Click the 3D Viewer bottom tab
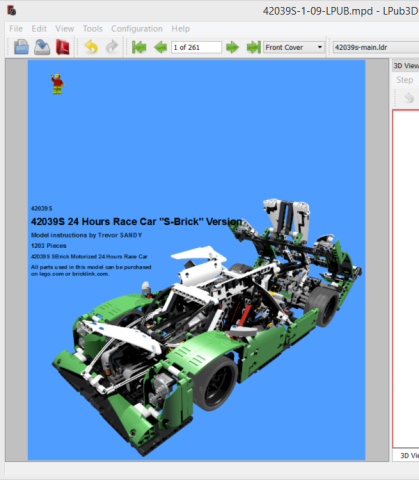419x480 pixels. 409,456
